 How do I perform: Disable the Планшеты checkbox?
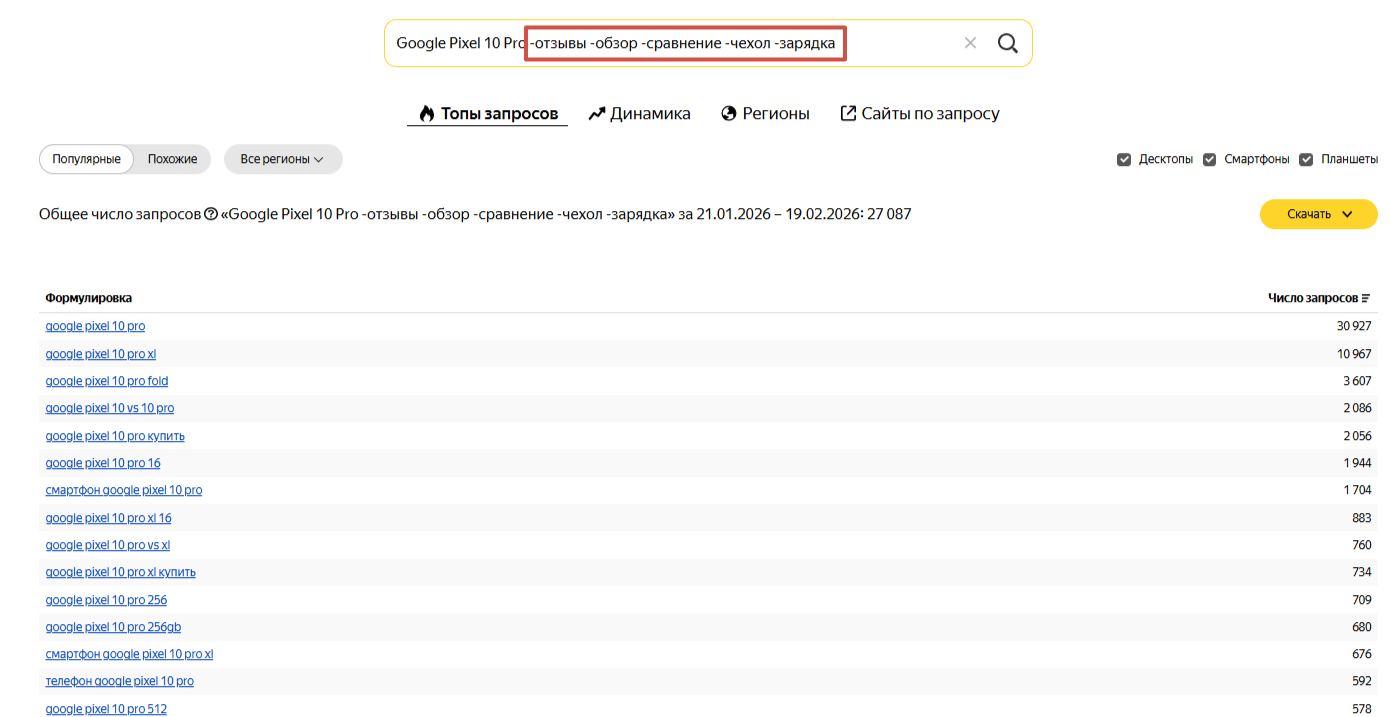[1306, 159]
